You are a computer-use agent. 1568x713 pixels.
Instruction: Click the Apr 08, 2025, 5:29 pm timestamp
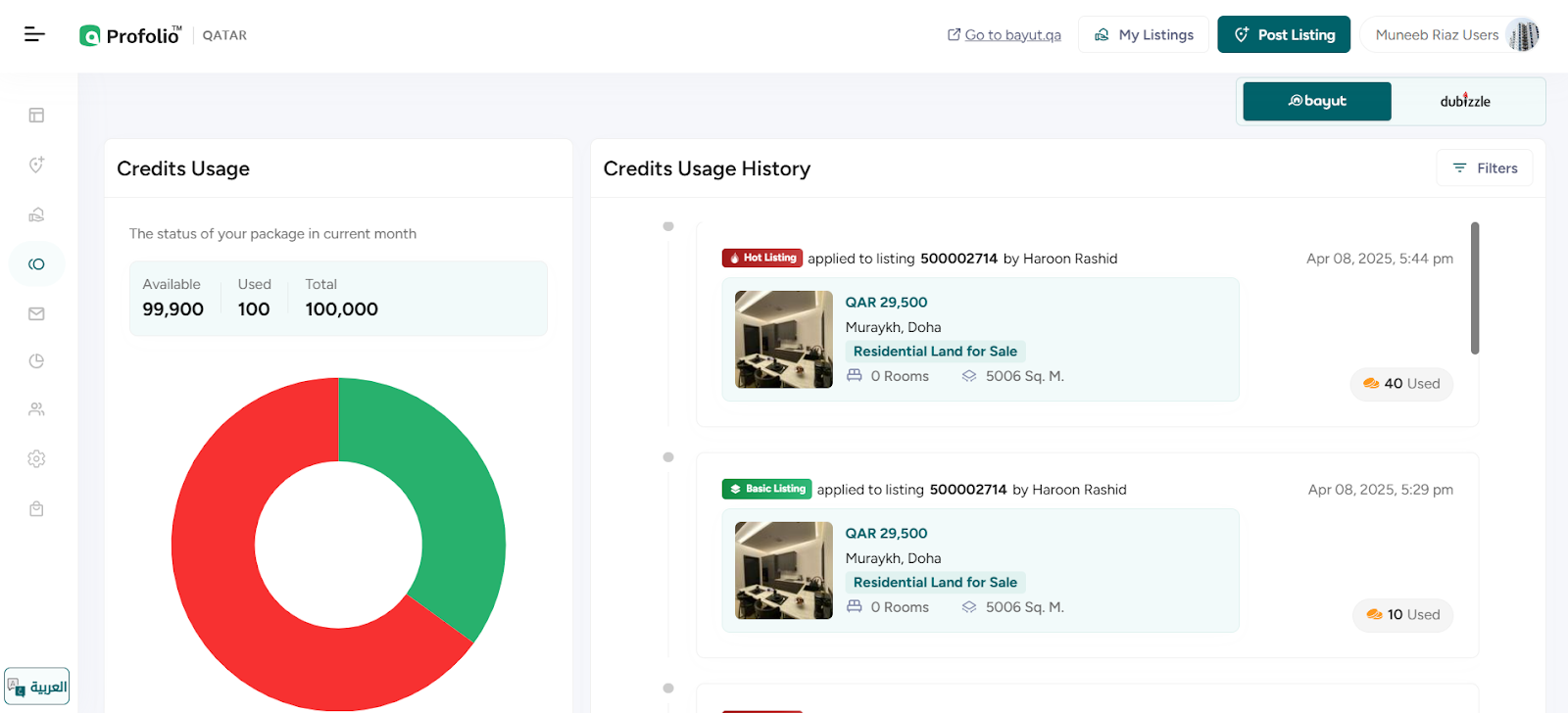(x=1381, y=490)
